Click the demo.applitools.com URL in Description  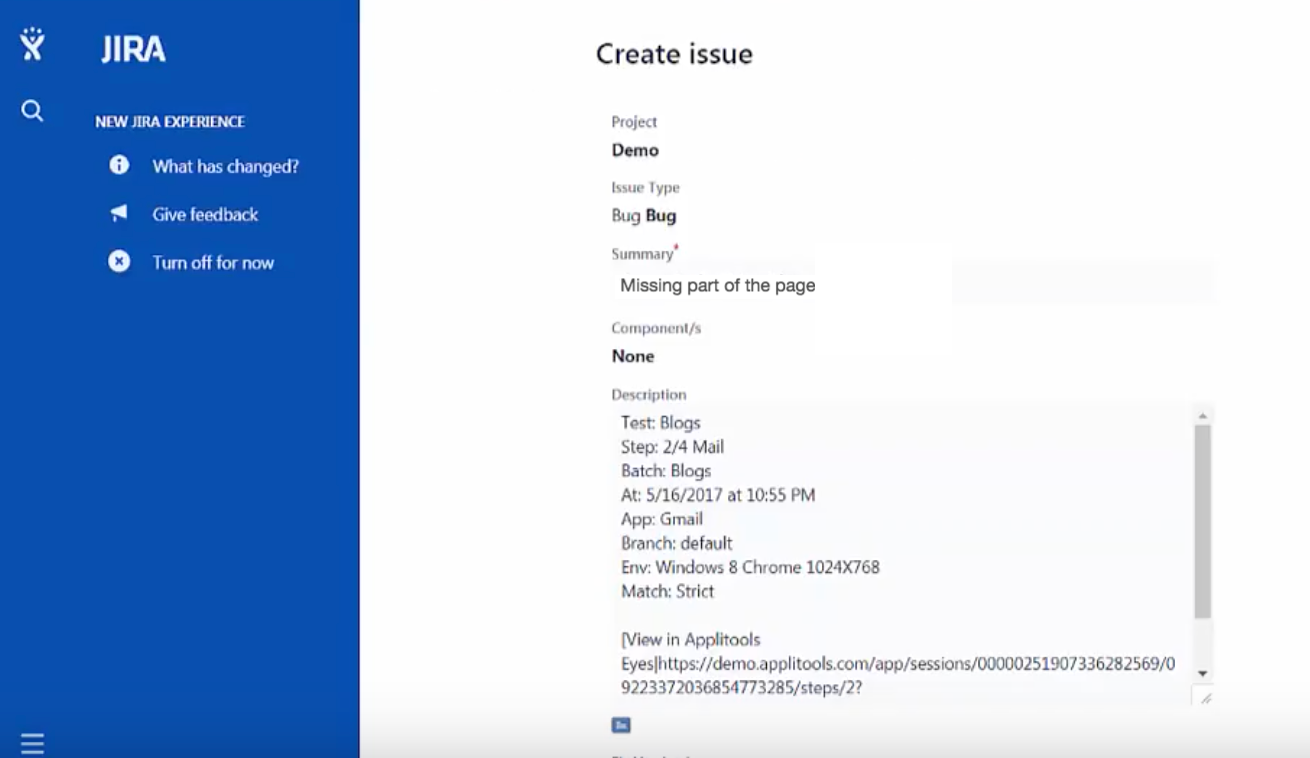(x=898, y=675)
